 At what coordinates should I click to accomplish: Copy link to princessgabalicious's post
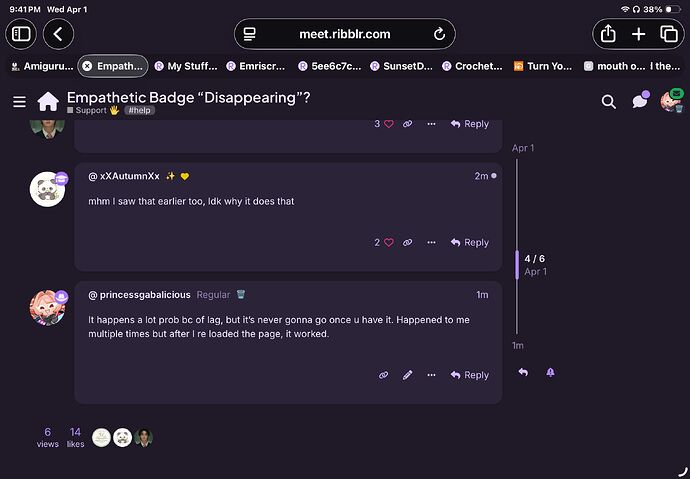click(383, 375)
